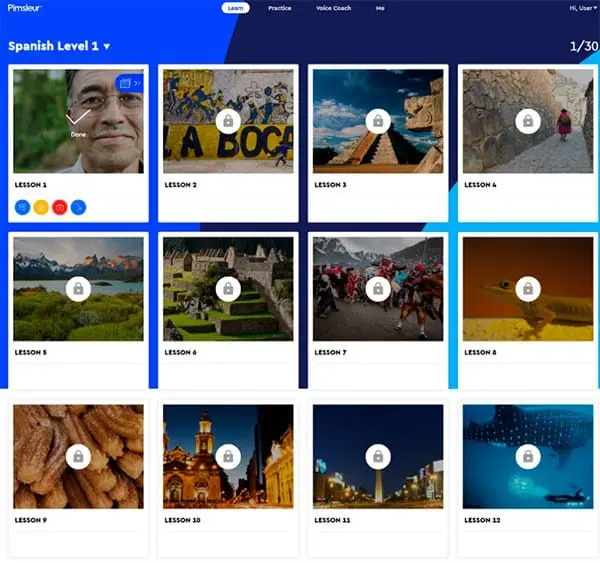Open the churros thumbnail for Lesson 9
The height and width of the screenshot is (563, 600).
tap(78, 457)
